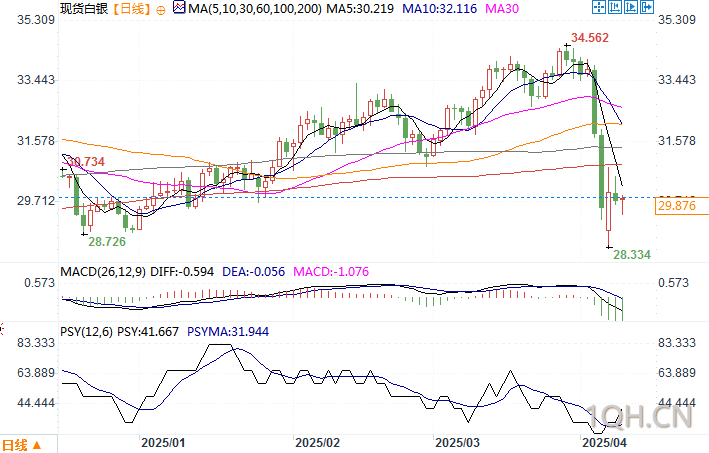Activate the crosshair cursor tool icon

click(599, 7)
